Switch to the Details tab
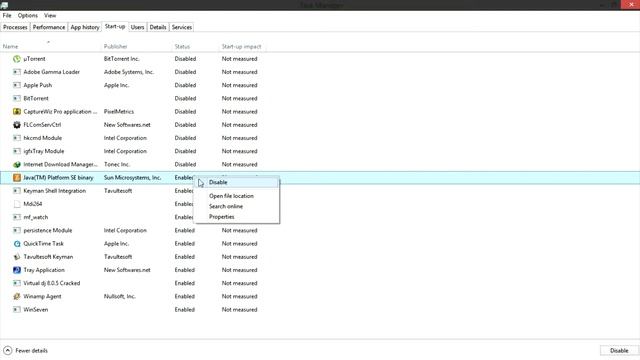This screenshot has height=360, width=640. pos(158,27)
